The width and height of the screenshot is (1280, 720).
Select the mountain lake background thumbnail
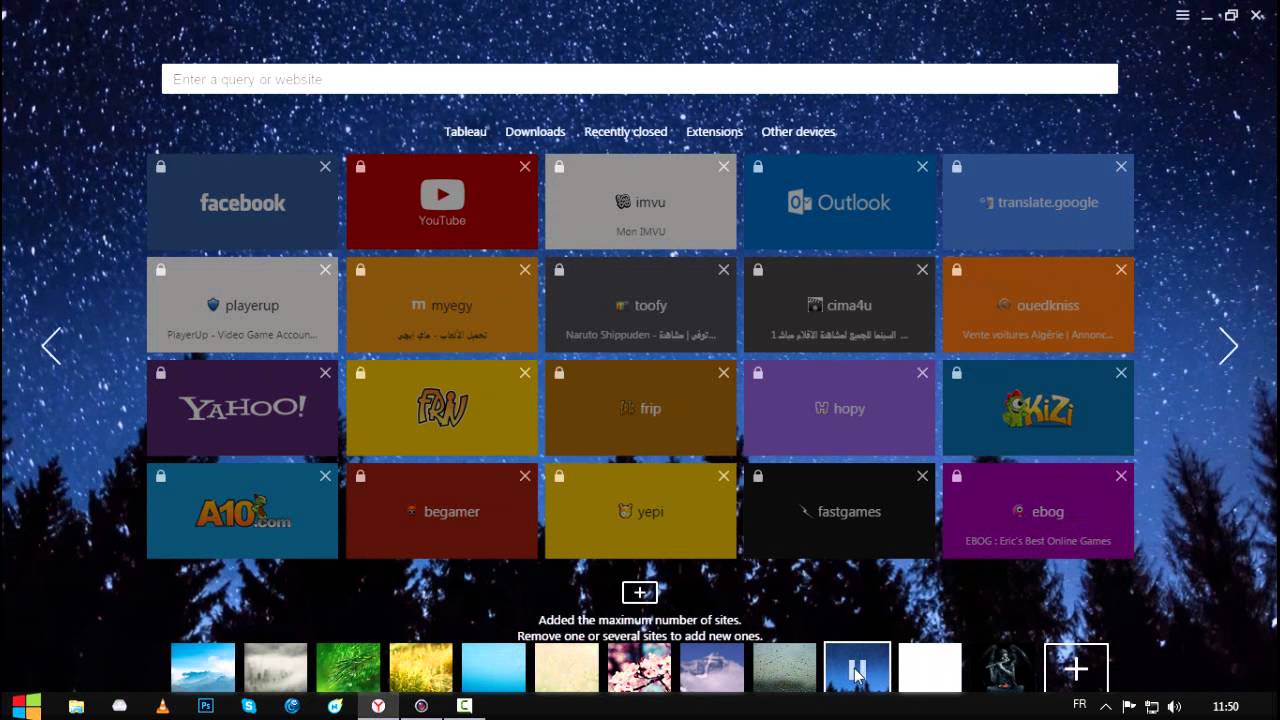(x=203, y=667)
